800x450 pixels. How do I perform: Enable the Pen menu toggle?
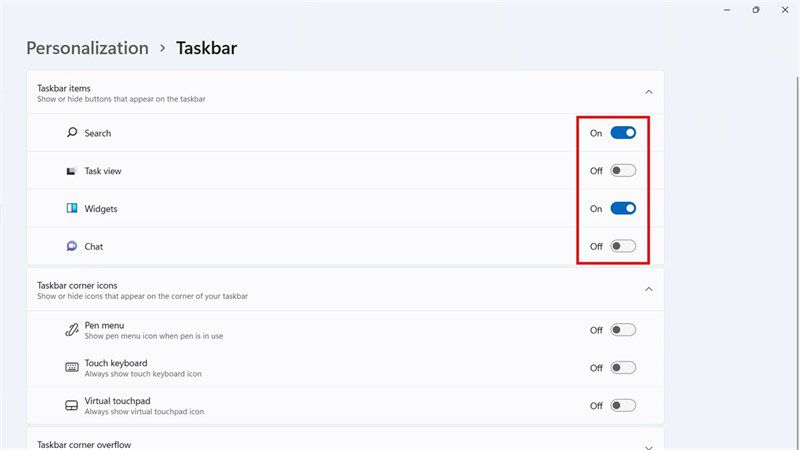point(623,330)
